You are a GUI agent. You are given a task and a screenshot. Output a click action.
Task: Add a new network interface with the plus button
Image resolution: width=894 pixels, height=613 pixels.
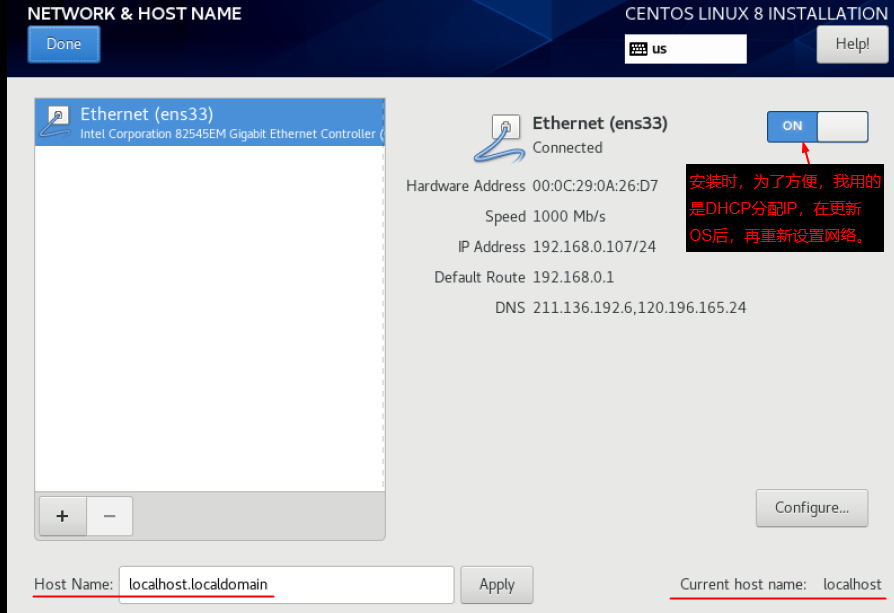[62, 516]
